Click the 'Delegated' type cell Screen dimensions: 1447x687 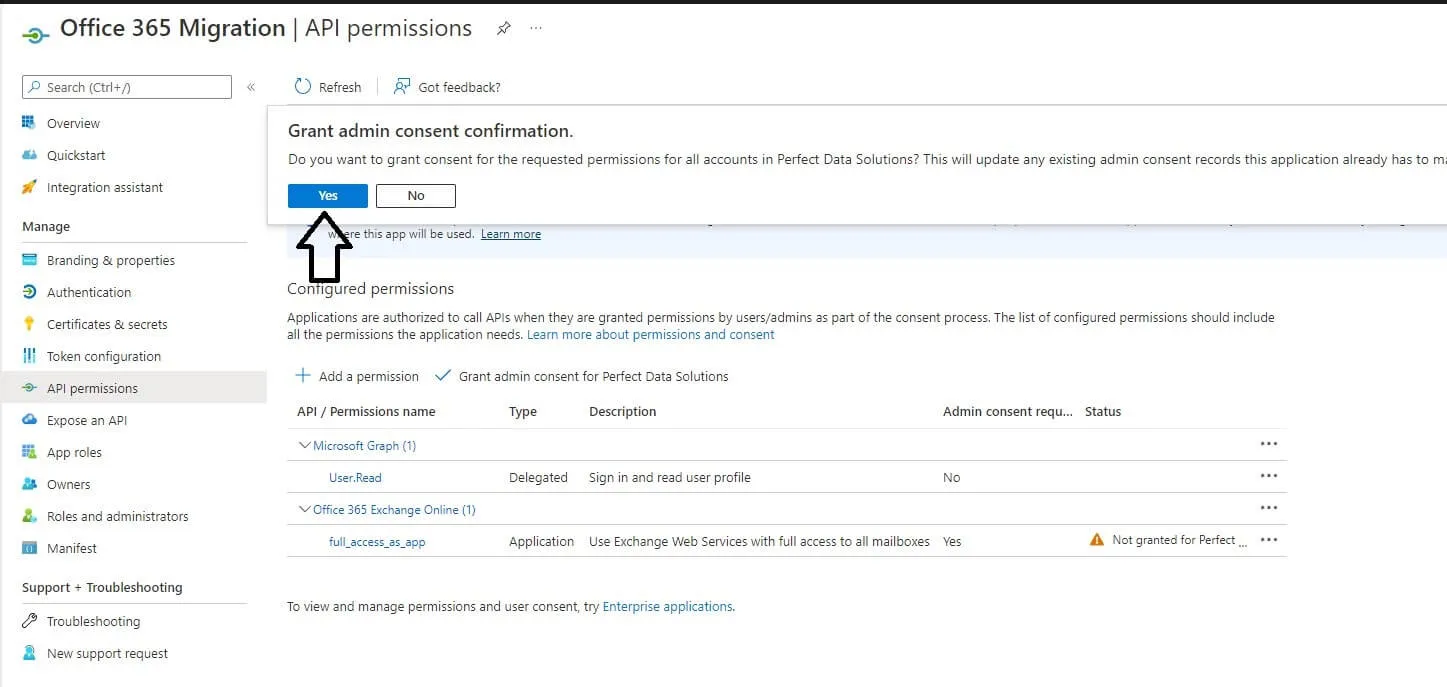coord(538,477)
